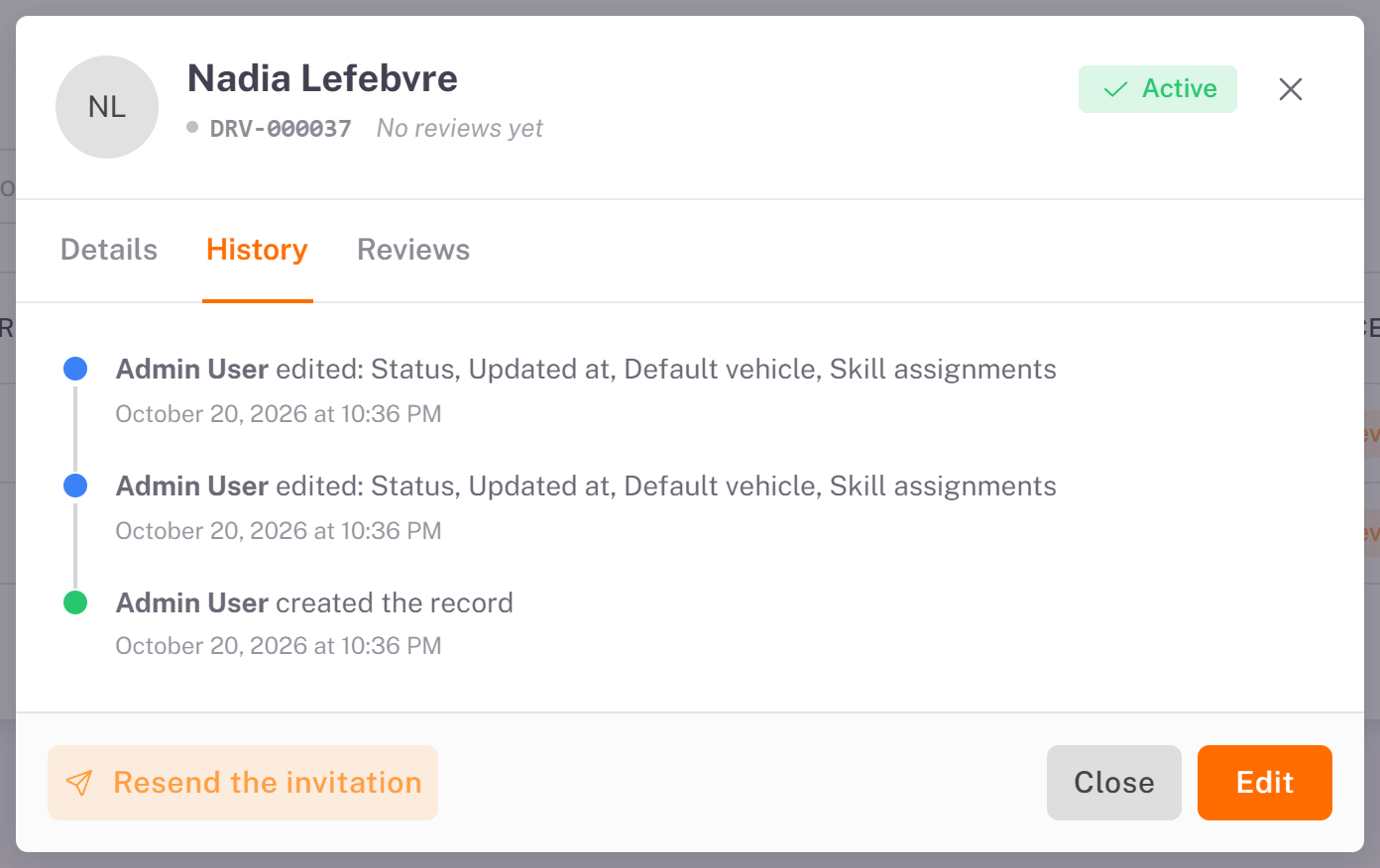
Task: Switch to the Details tab
Action: 109,250
